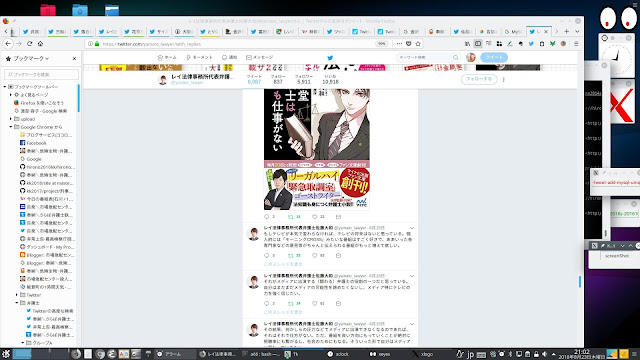Open the site information icon in address bar
Viewport: 640px width, 360px height.
tap(90, 44)
